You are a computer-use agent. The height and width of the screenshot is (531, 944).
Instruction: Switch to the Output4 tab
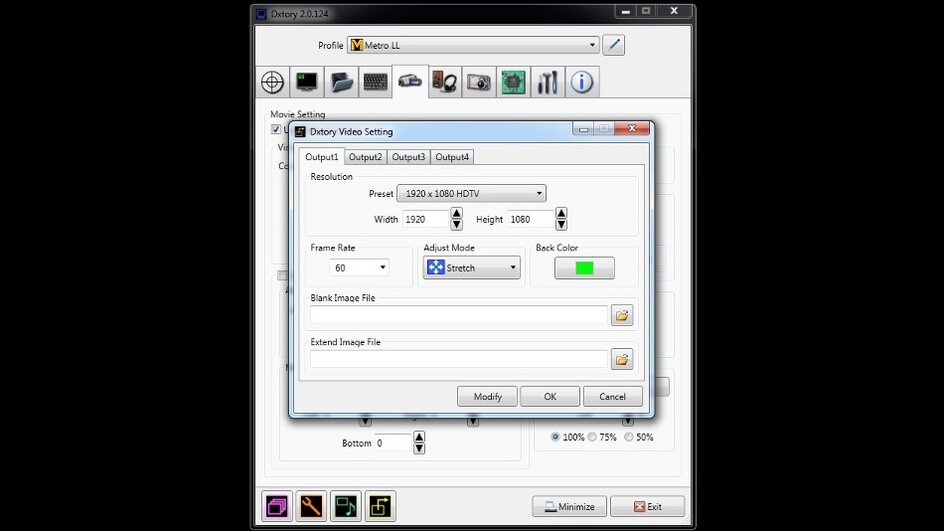[452, 157]
